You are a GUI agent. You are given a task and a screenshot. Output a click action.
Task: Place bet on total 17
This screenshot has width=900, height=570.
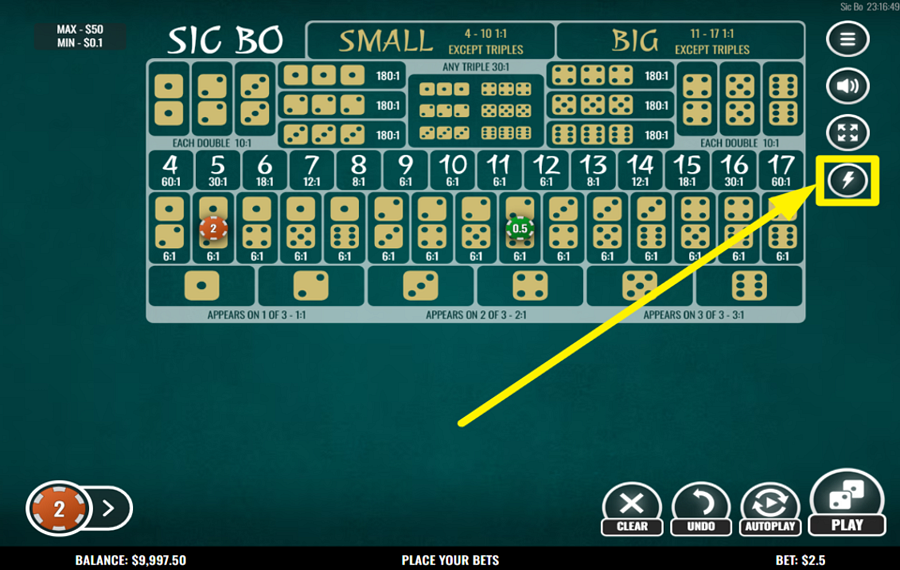pyautogui.click(x=781, y=170)
